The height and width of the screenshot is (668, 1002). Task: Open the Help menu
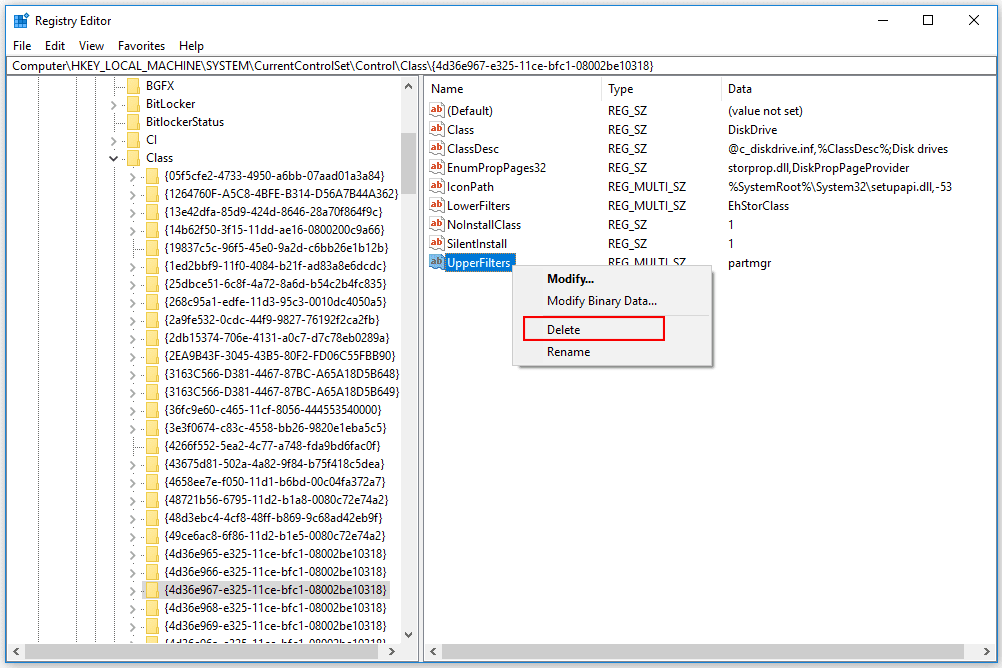point(191,45)
